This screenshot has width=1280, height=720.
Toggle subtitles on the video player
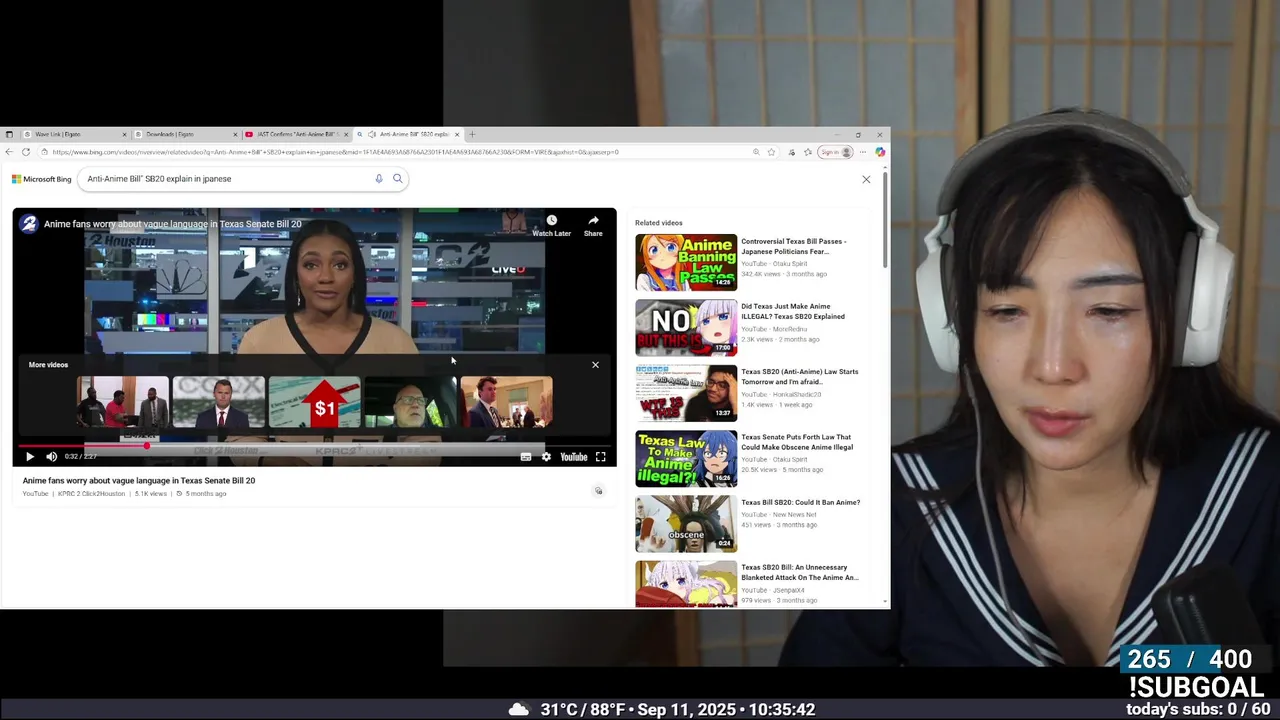pyautogui.click(x=526, y=457)
